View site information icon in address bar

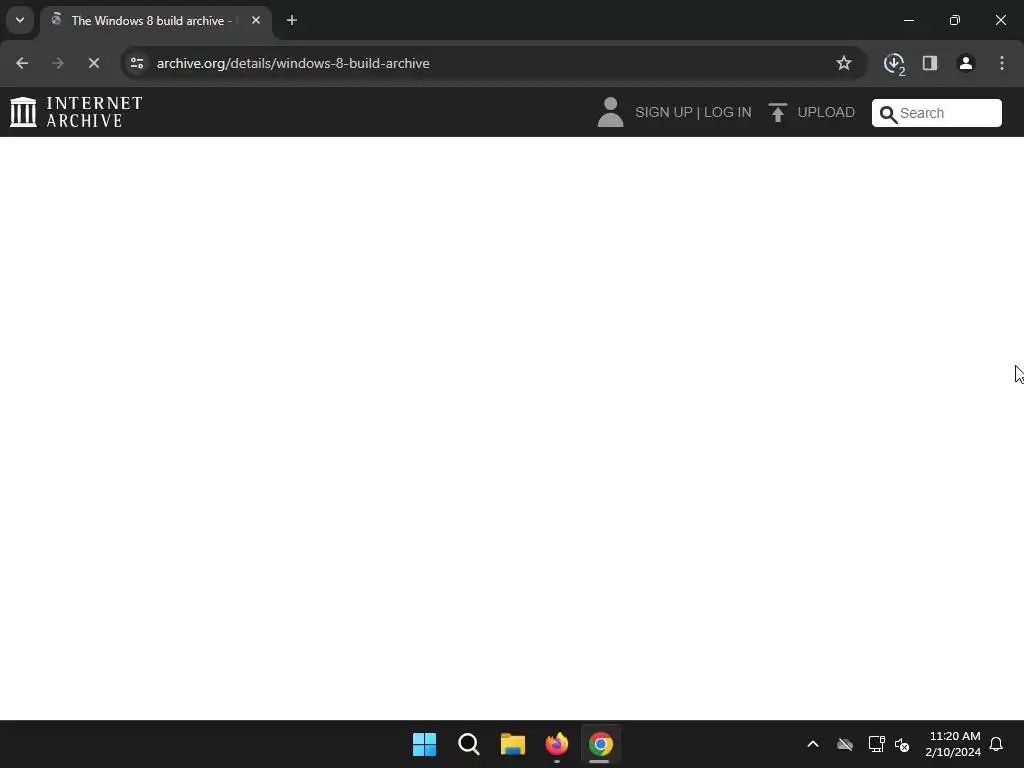[x=137, y=63]
